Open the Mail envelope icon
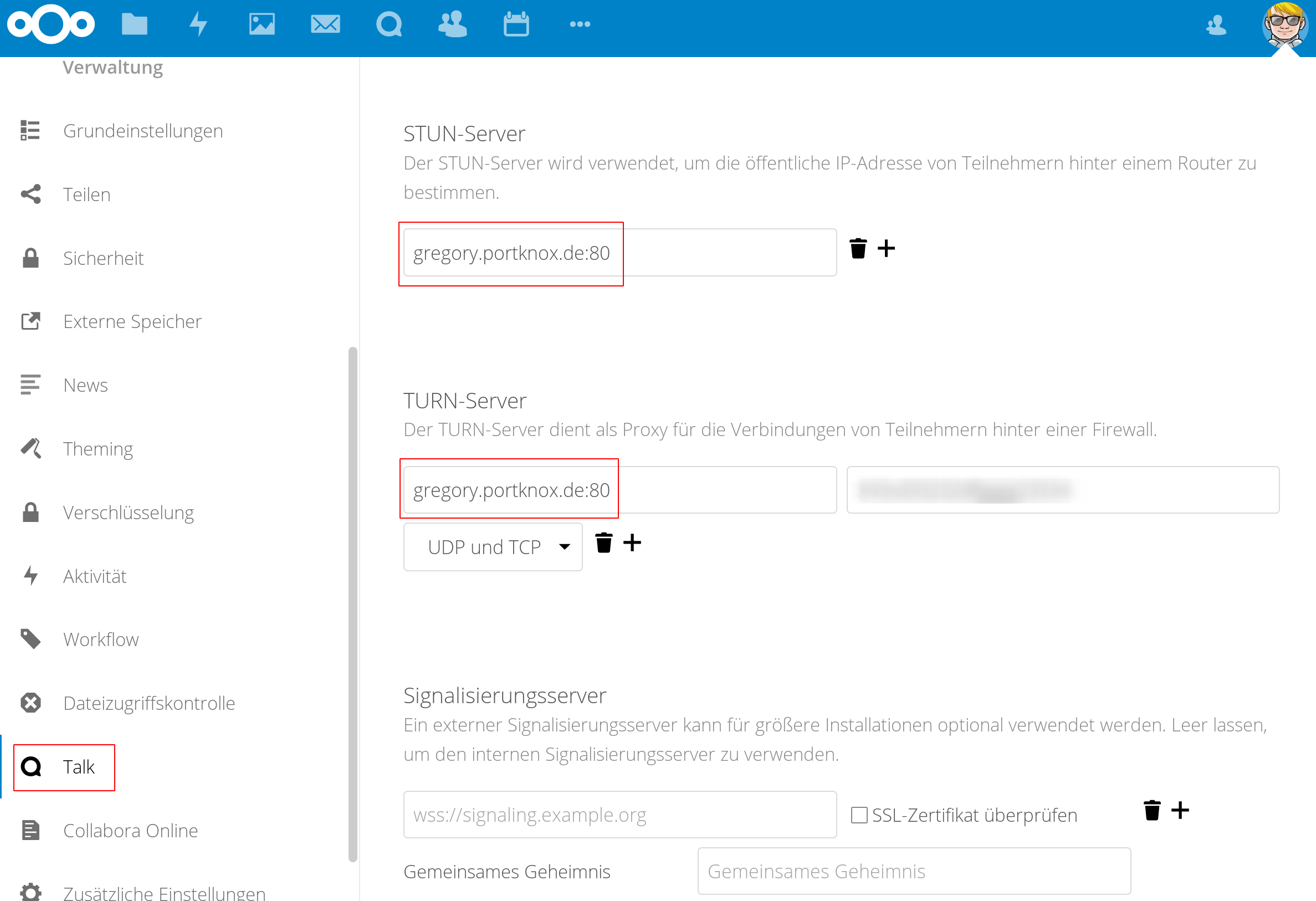Image resolution: width=1316 pixels, height=901 pixels. (325, 24)
